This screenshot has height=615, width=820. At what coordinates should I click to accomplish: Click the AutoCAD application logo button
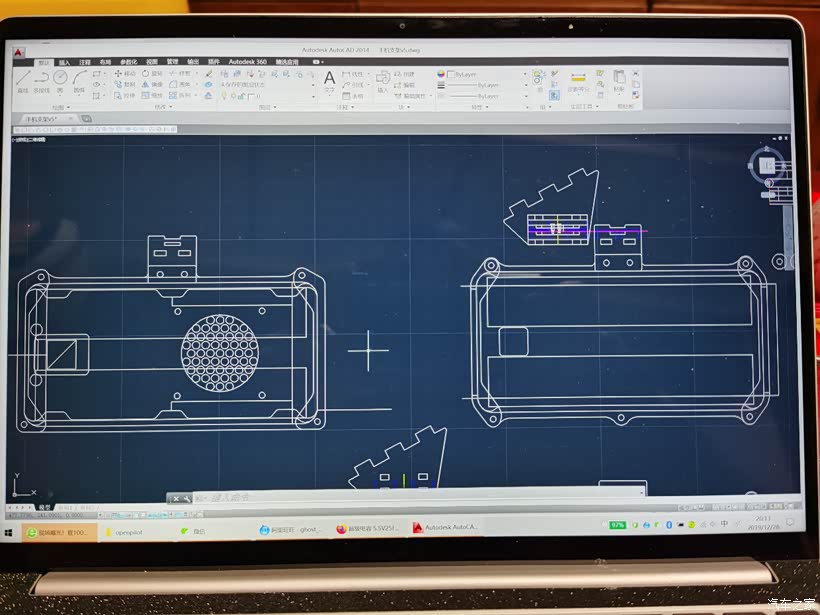click(19, 52)
